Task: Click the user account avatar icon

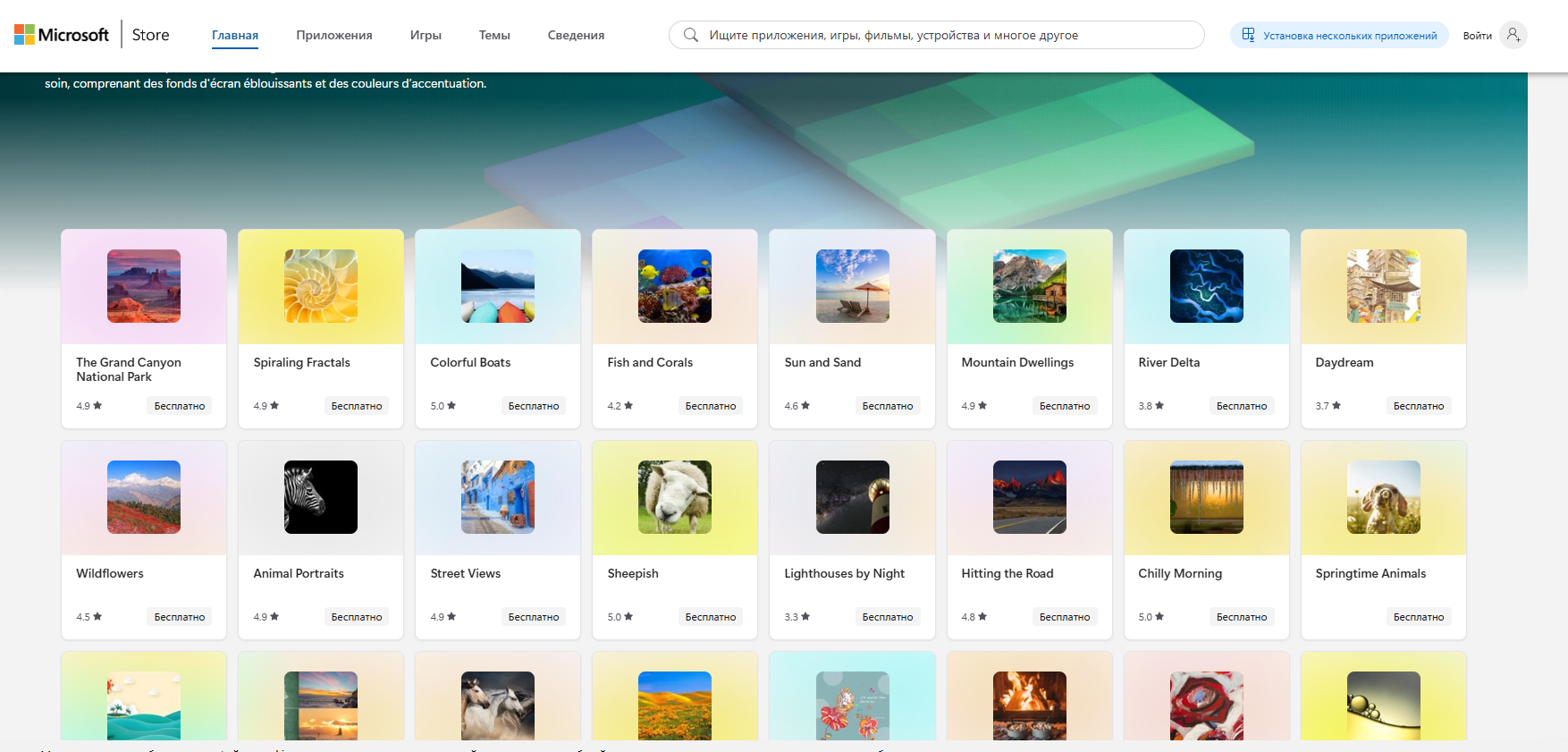Action: (x=1513, y=35)
